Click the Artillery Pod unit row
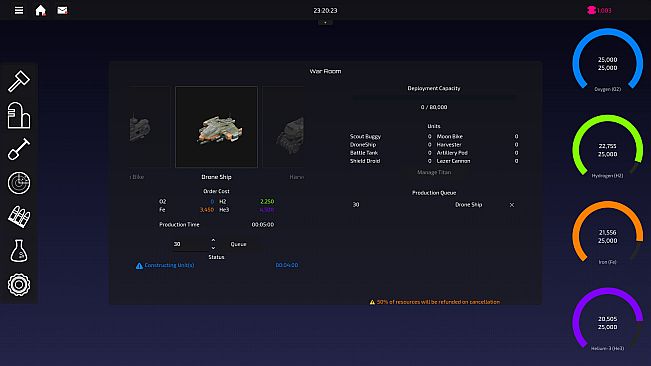 coord(477,153)
